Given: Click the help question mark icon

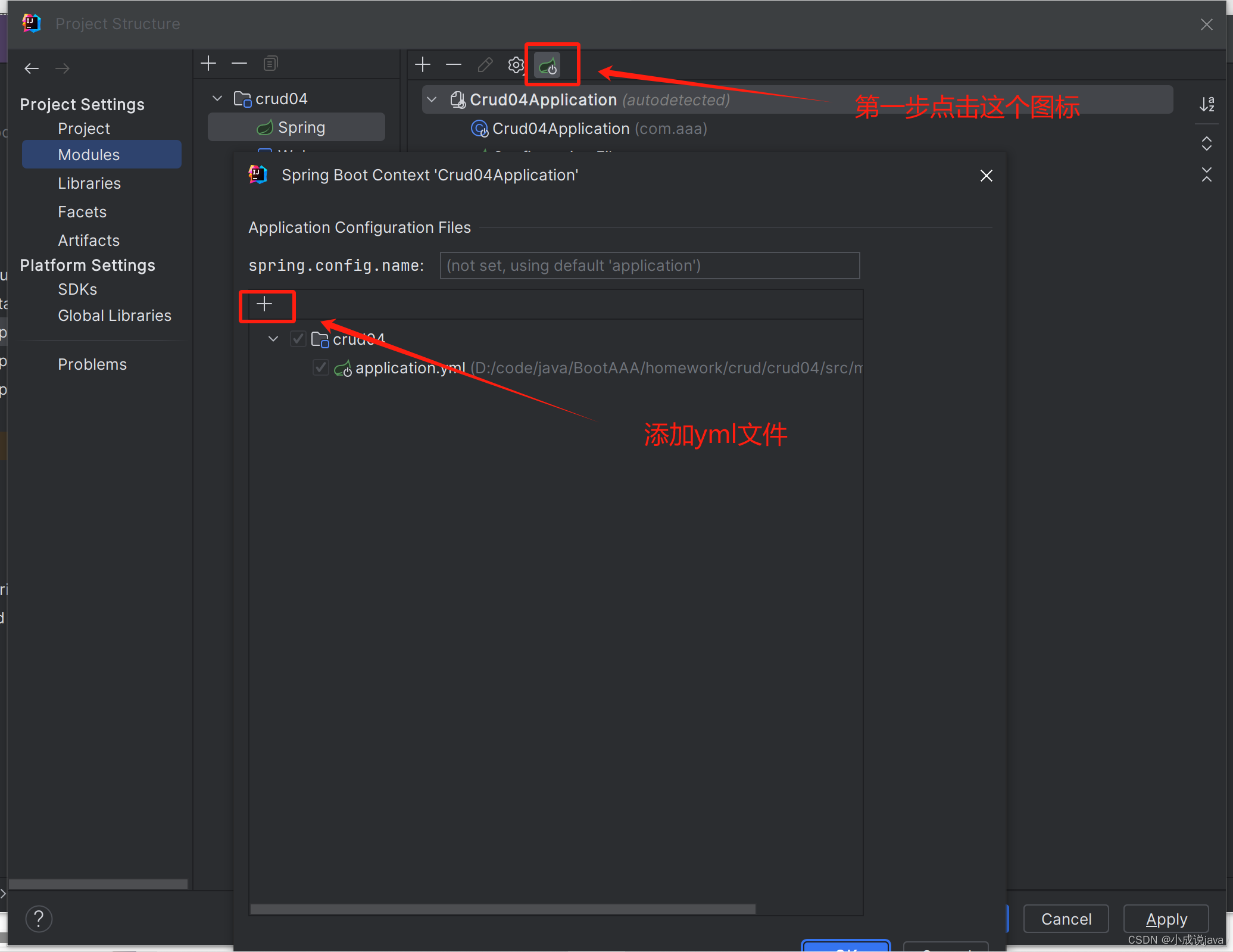Looking at the screenshot, I should pos(39,919).
